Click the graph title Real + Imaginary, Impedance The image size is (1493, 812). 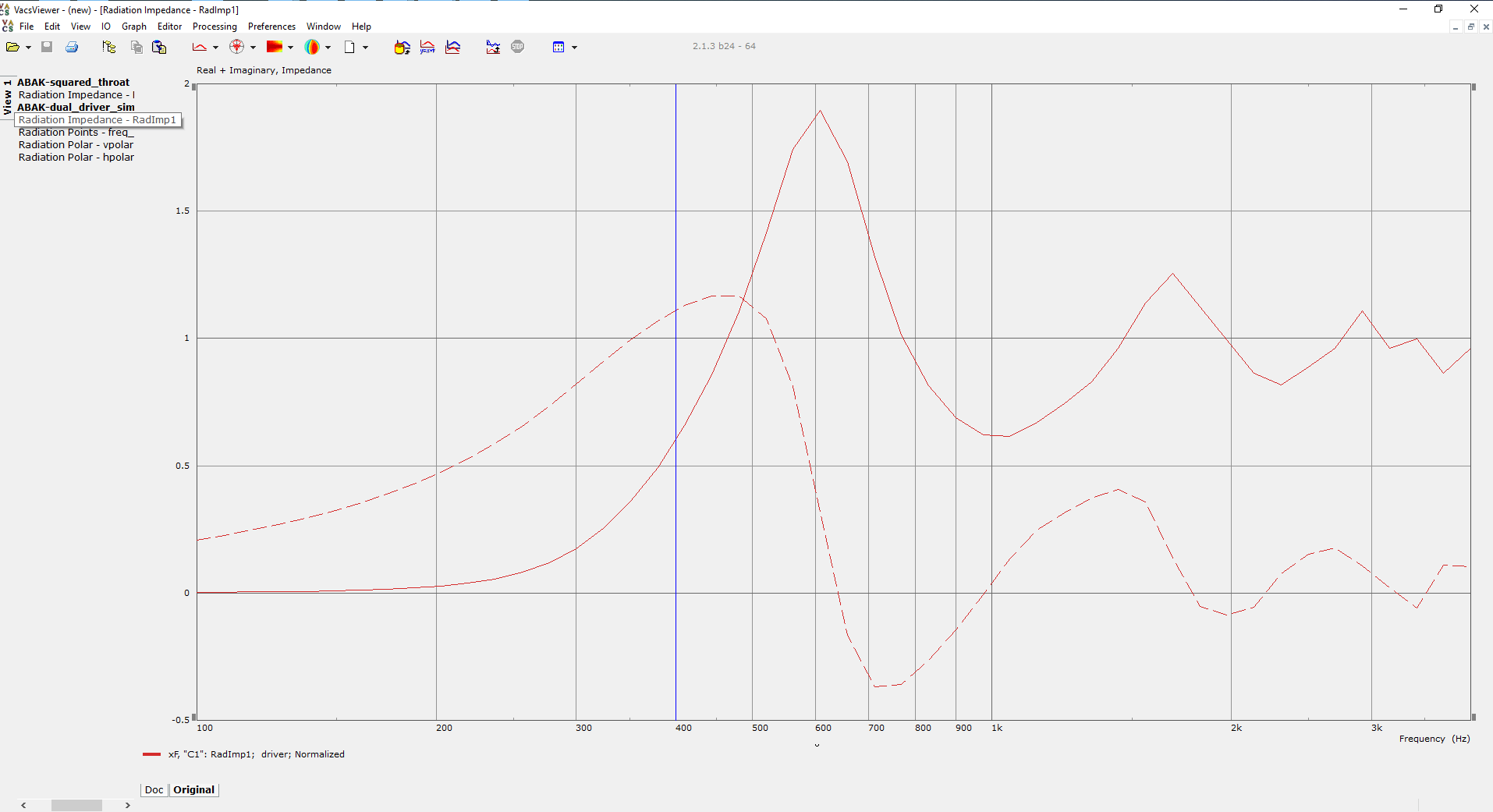[264, 70]
